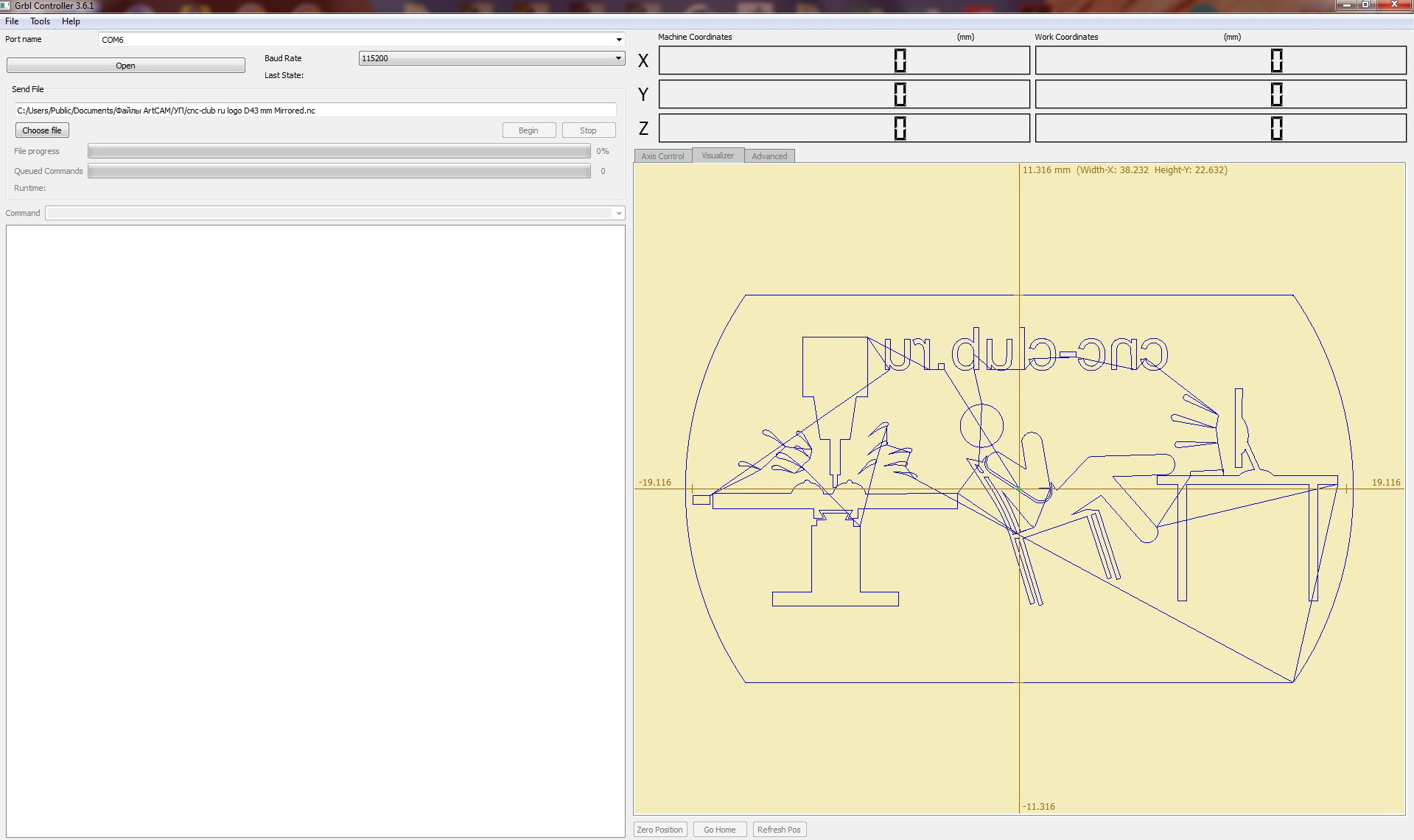Screen dimensions: 1414x840
Task: Switch to the Axis Control tab
Action: click(x=662, y=156)
